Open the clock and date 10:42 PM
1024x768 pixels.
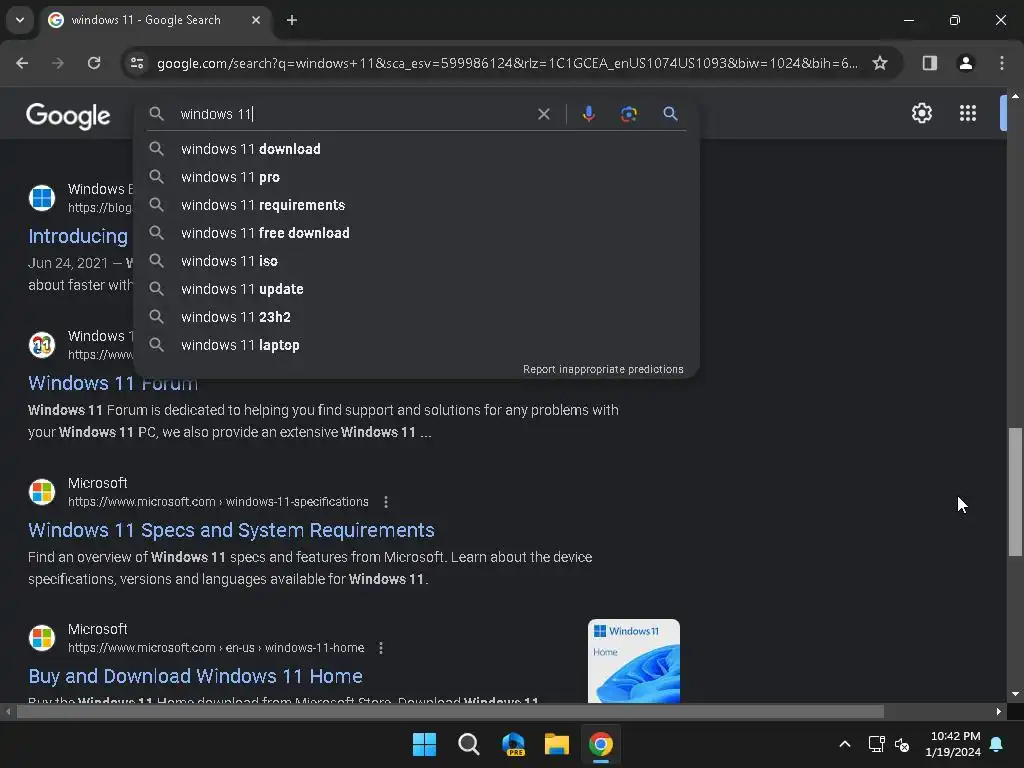point(953,744)
